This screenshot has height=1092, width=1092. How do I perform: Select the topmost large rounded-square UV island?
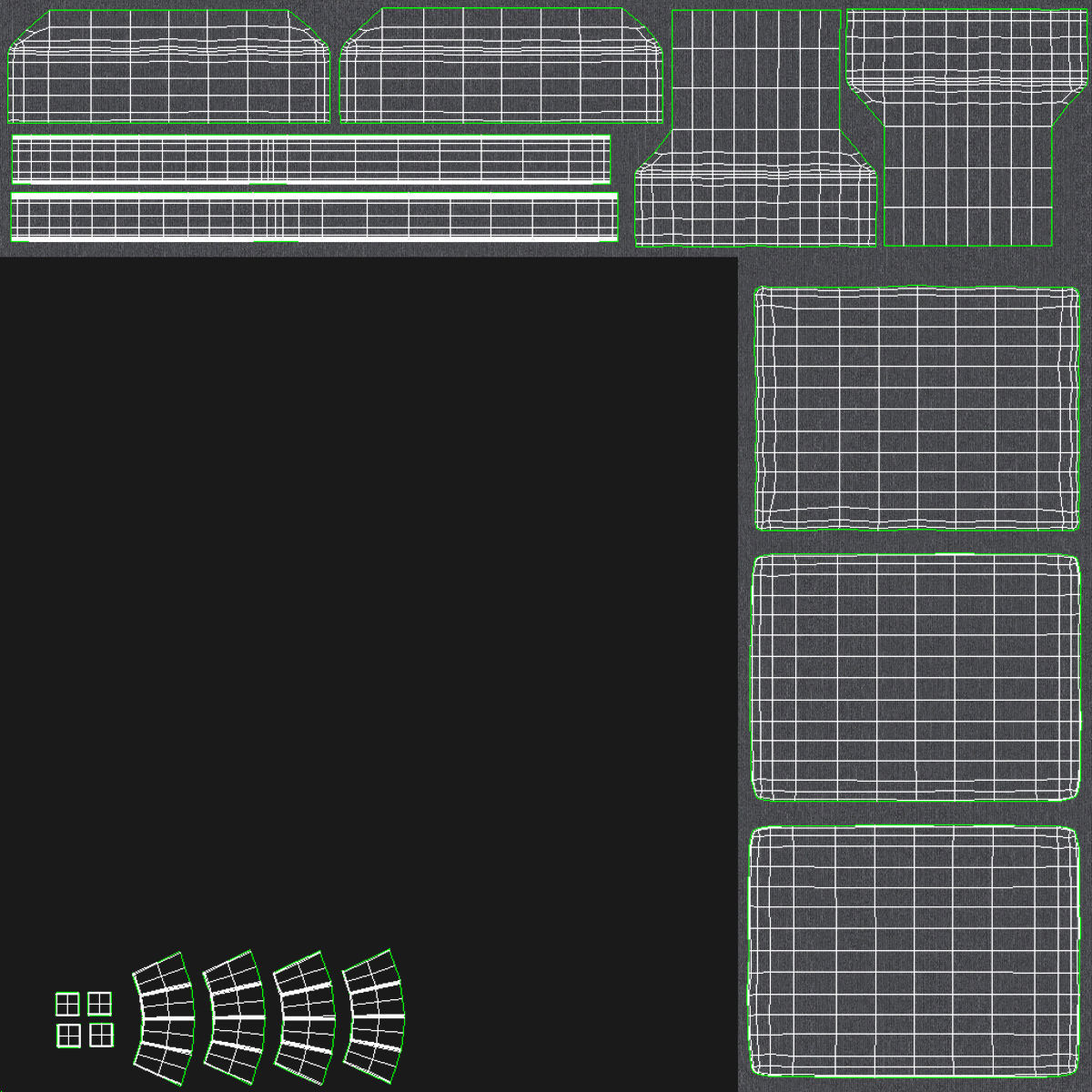click(916, 408)
